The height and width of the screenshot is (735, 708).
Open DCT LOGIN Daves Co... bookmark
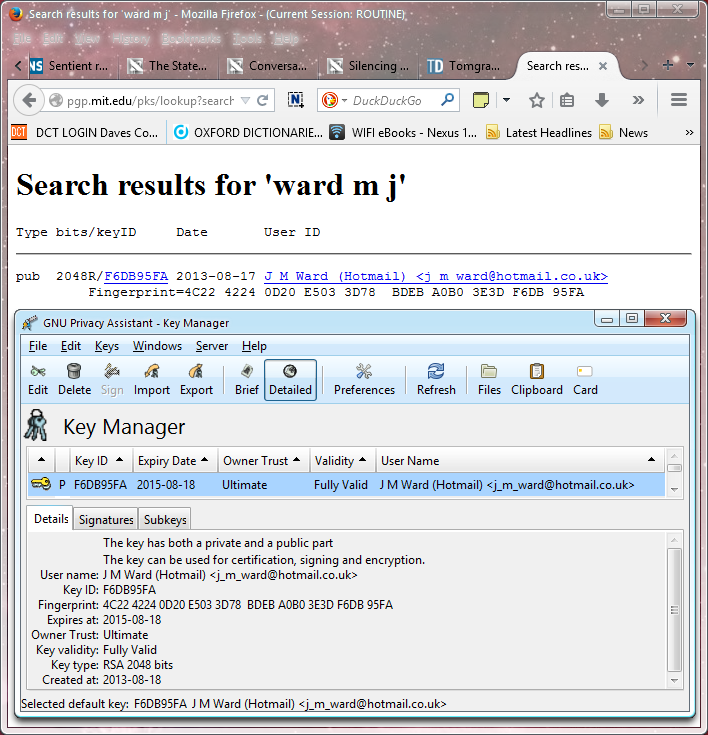[x=84, y=133]
